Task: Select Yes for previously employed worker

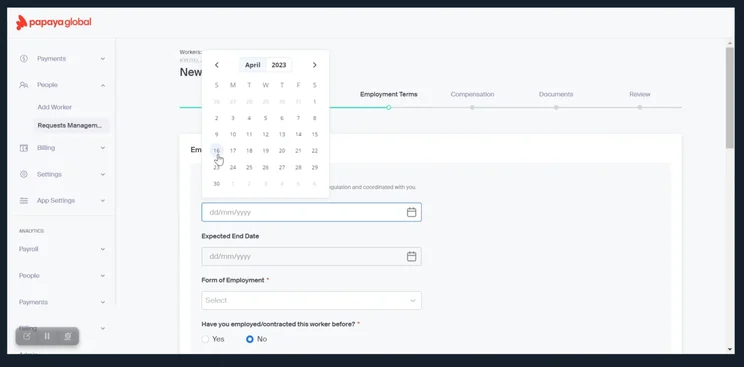Action: click(205, 339)
